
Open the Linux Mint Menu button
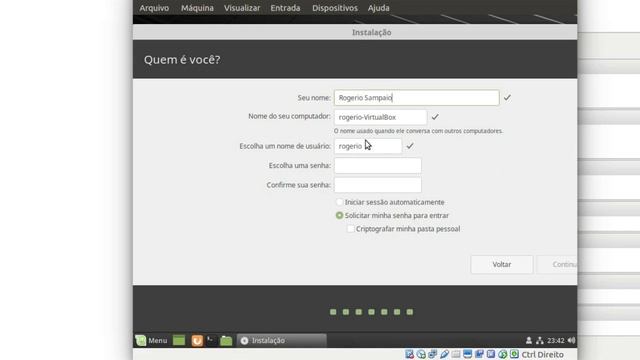pos(151,340)
